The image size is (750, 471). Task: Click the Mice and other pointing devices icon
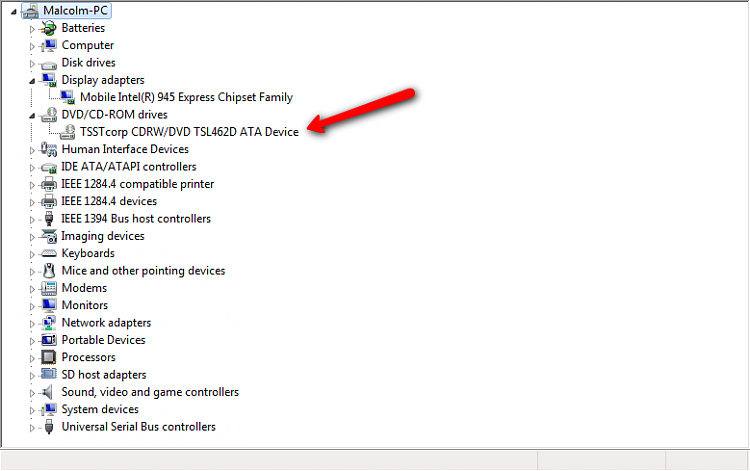tap(48, 271)
